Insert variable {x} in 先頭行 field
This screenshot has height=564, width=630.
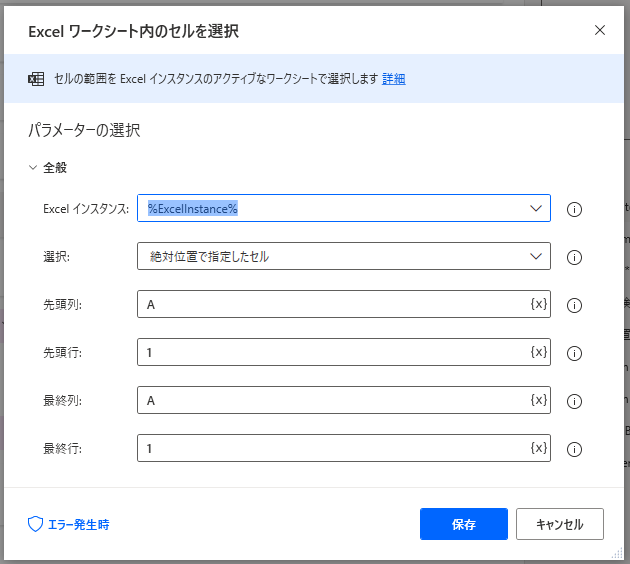point(538,352)
